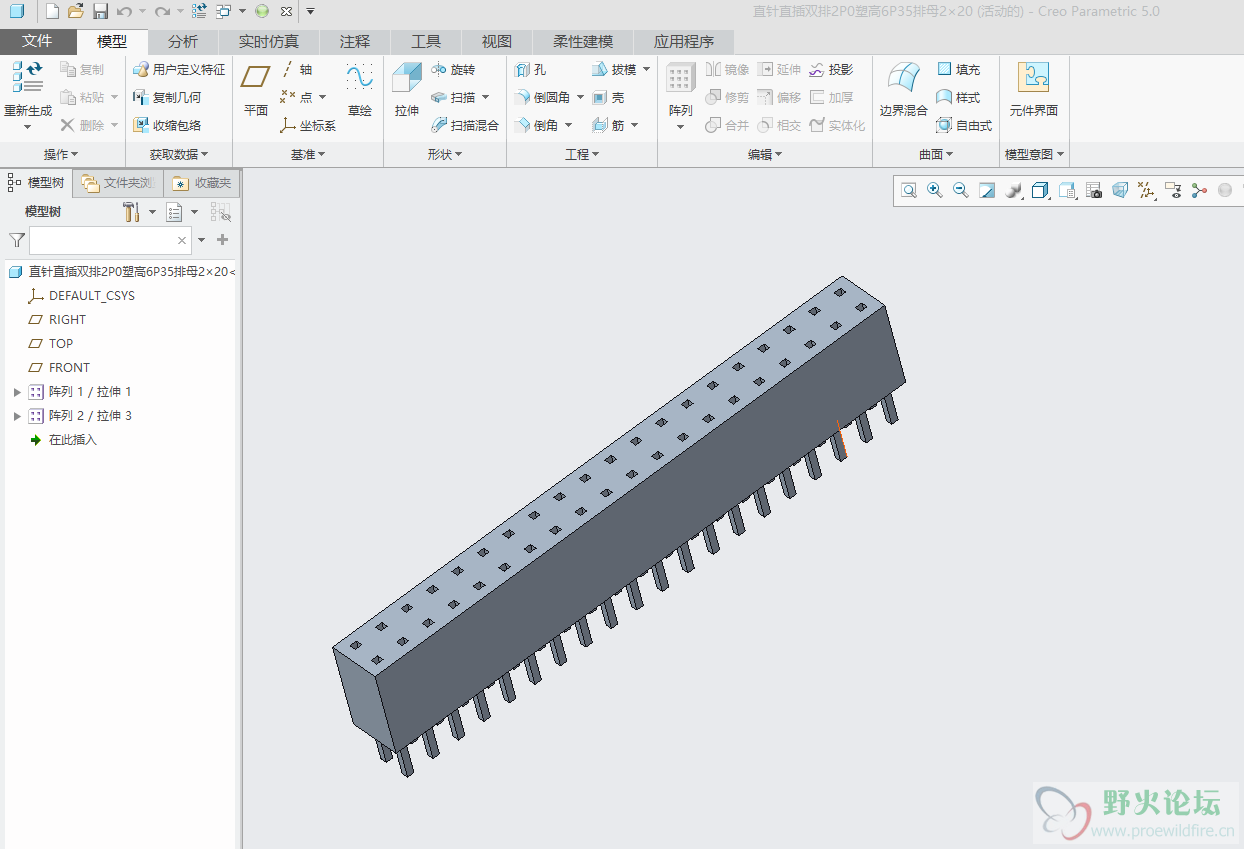Viewport: 1244px width, 849px height.
Task: Open the 操作 group dropdown
Action: click(x=62, y=155)
